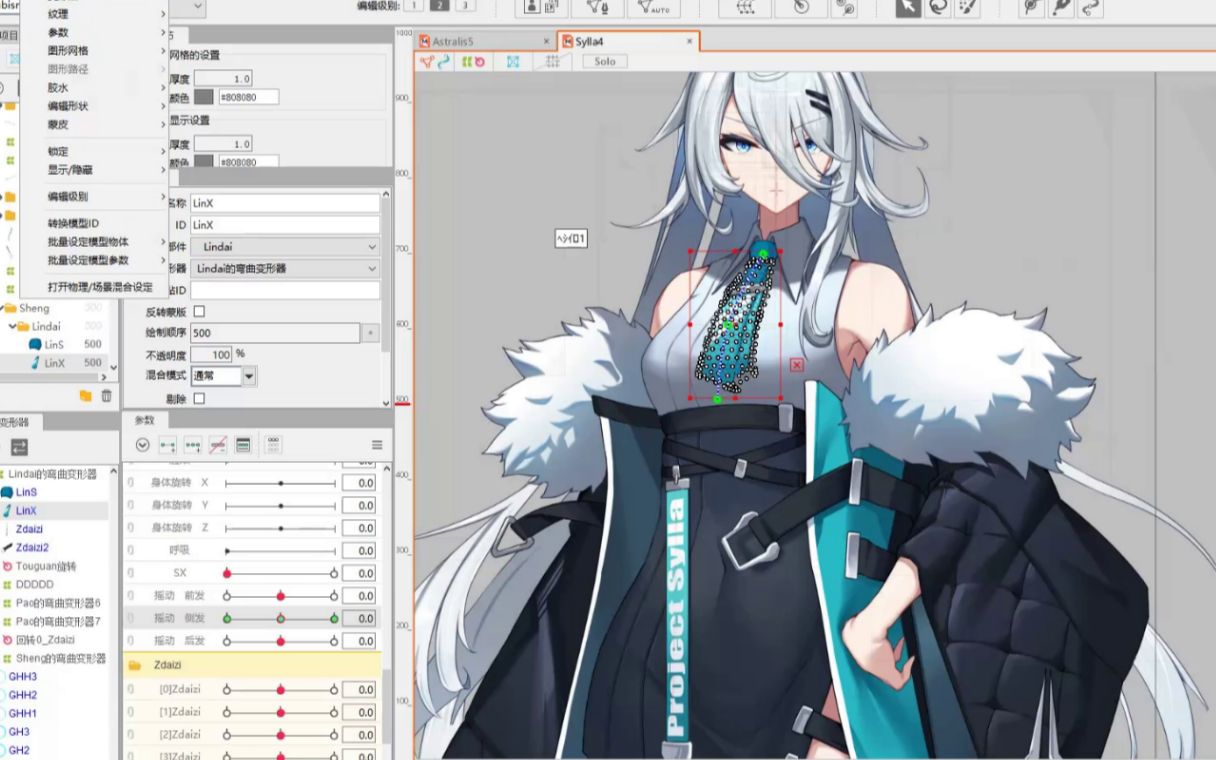The height and width of the screenshot is (760, 1216).
Task: Open the Lindai的弯曲变形器 deformer dropdown
Action: click(x=285, y=268)
